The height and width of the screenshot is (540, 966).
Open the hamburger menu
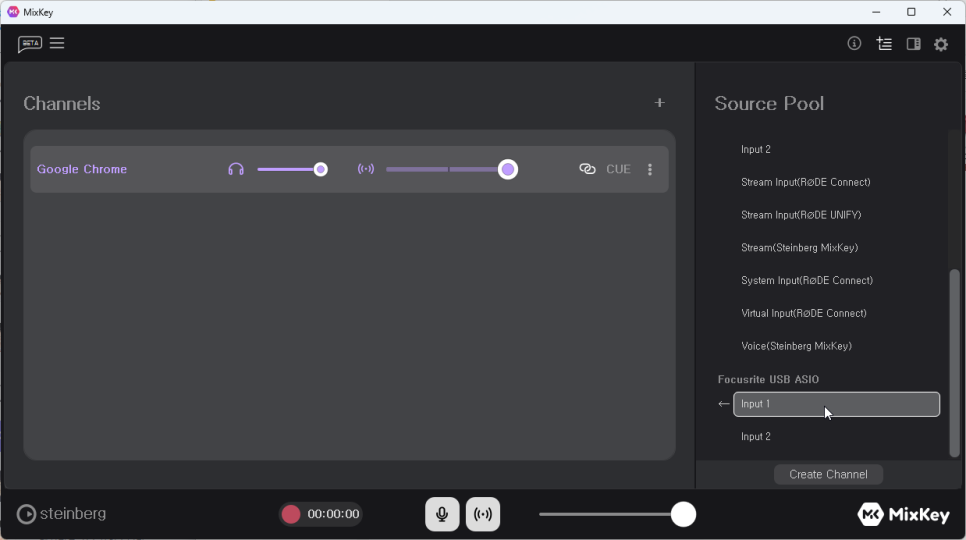[57, 43]
